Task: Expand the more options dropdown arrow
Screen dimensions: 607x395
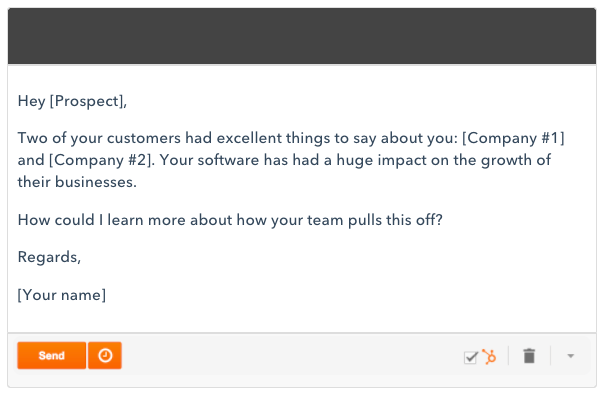Action: click(x=571, y=356)
